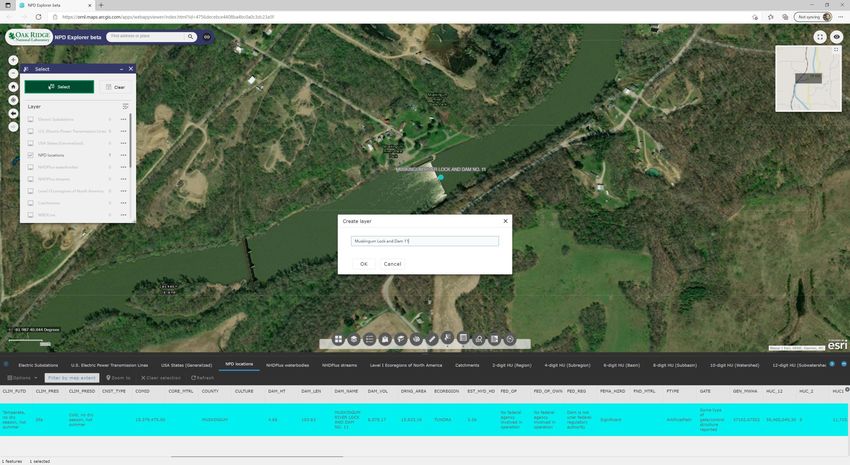Confirm Create layer with OK
Viewport: 850px width, 465px height.
pyautogui.click(x=364, y=264)
